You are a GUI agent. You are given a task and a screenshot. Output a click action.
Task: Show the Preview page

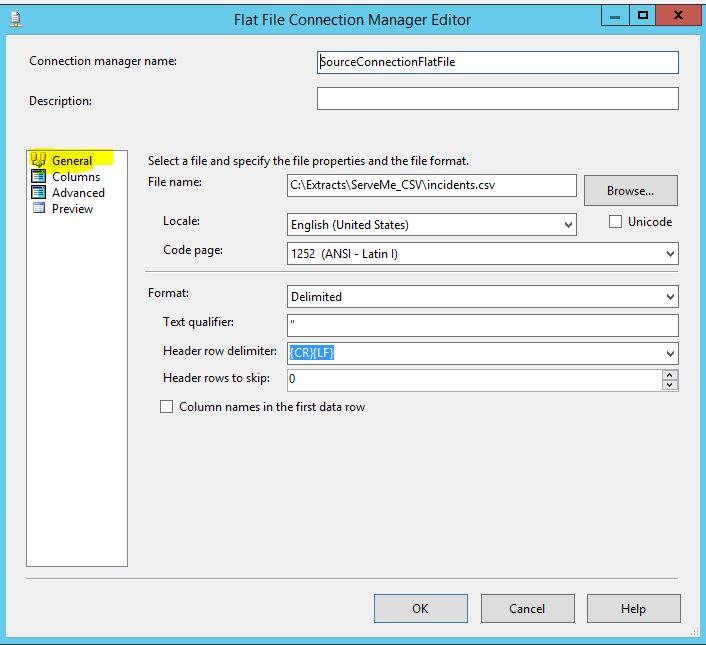point(72,209)
